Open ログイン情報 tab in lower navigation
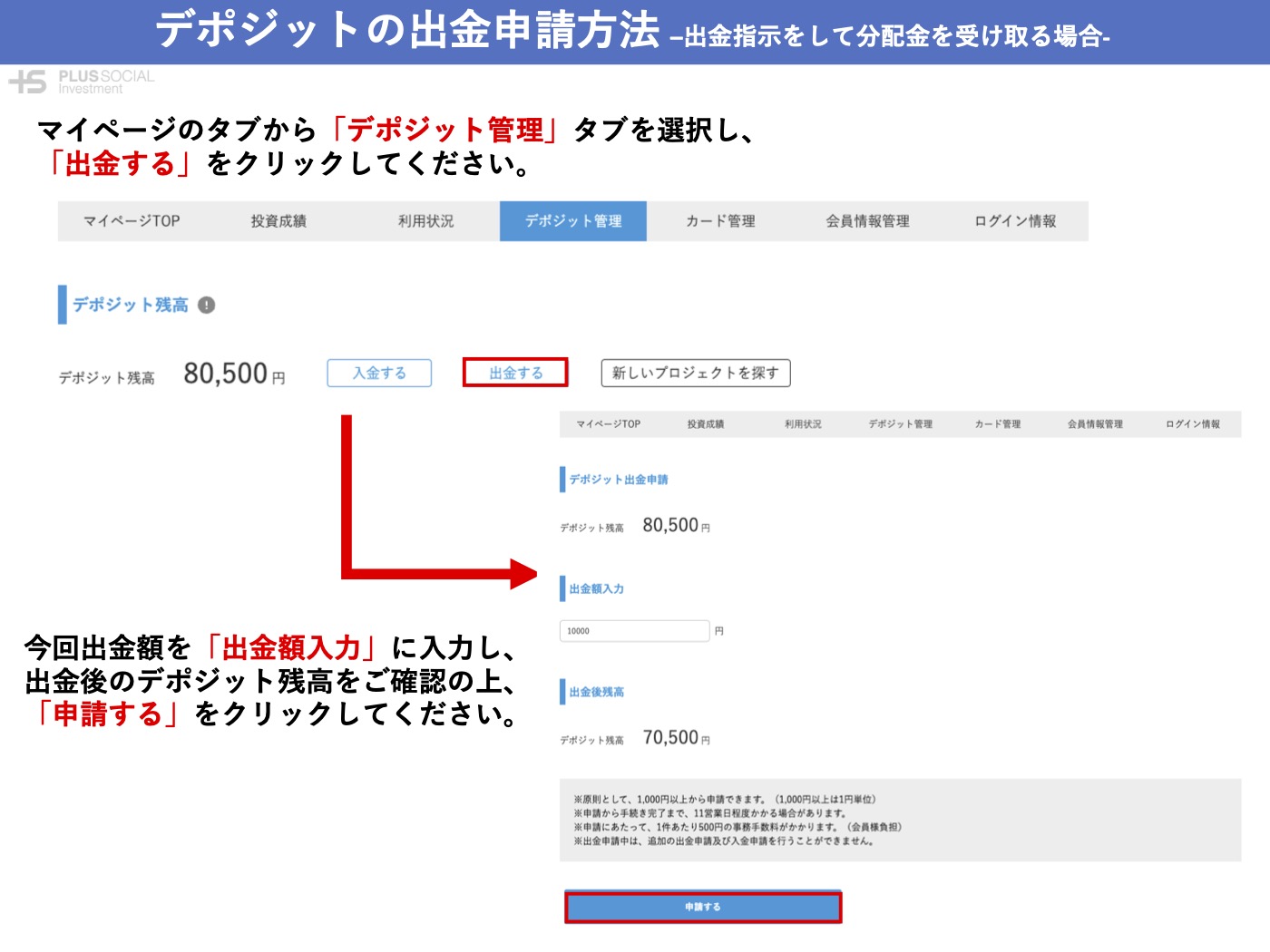 pyautogui.click(x=1193, y=424)
